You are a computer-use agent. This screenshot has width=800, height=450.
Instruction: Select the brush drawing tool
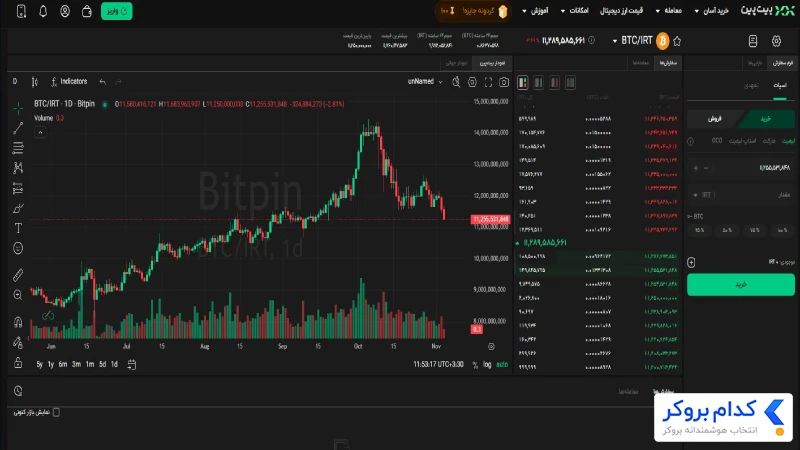tap(18, 208)
